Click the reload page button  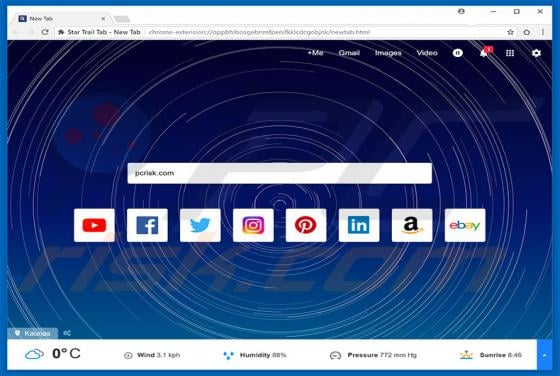click(x=45, y=32)
